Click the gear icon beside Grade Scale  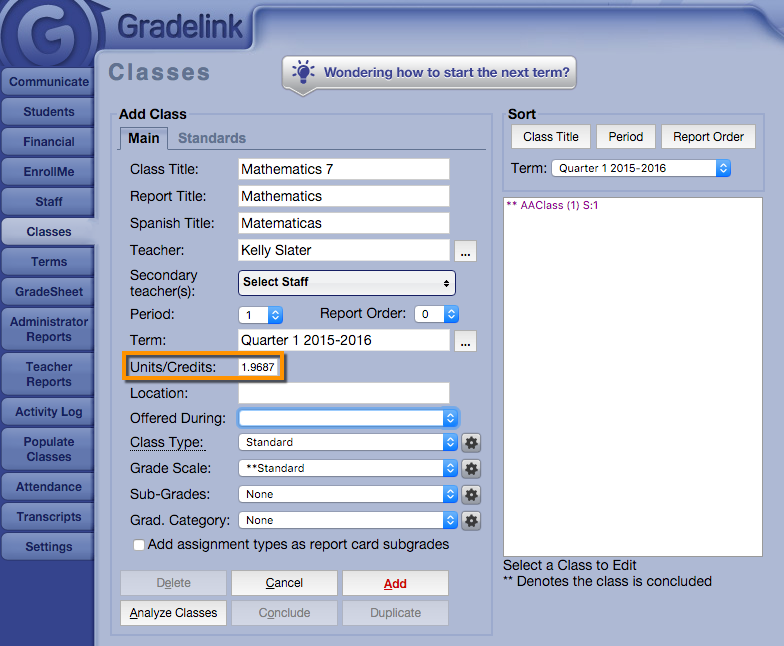pos(472,468)
